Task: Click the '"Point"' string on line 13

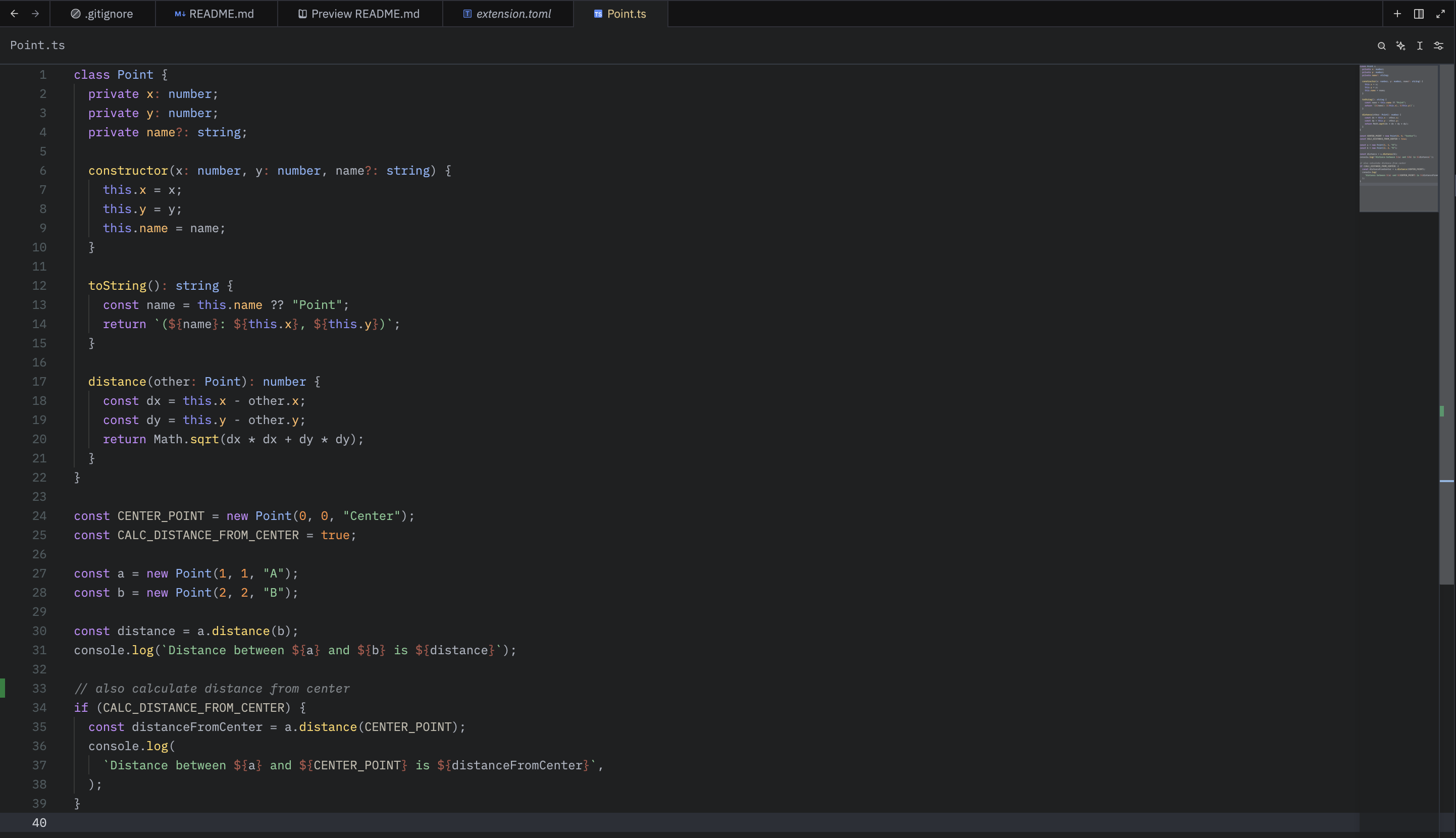Action: click(317, 305)
